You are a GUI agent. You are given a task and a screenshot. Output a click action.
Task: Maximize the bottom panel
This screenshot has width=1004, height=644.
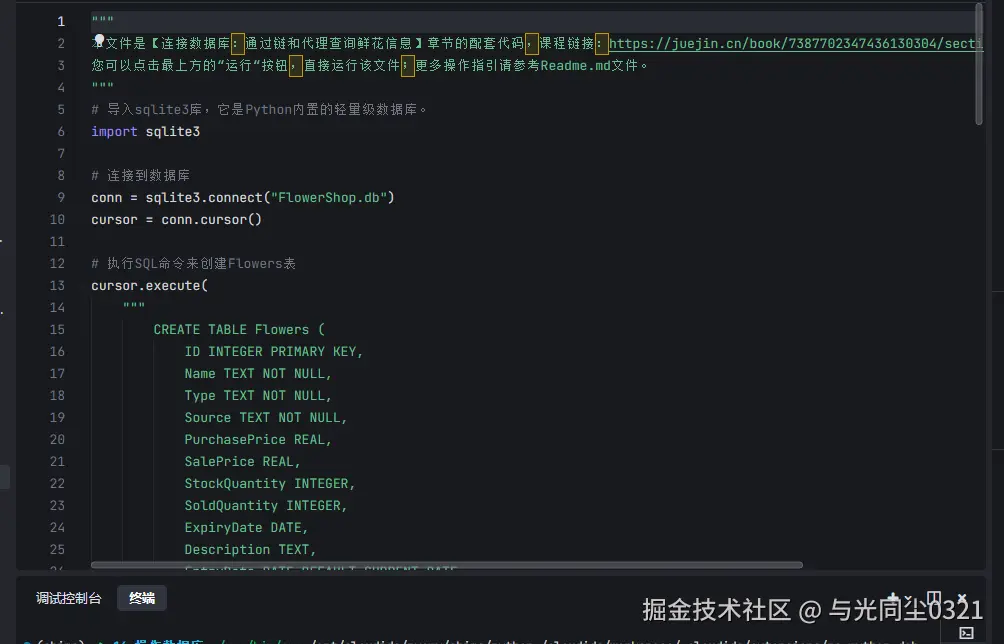coord(947,595)
